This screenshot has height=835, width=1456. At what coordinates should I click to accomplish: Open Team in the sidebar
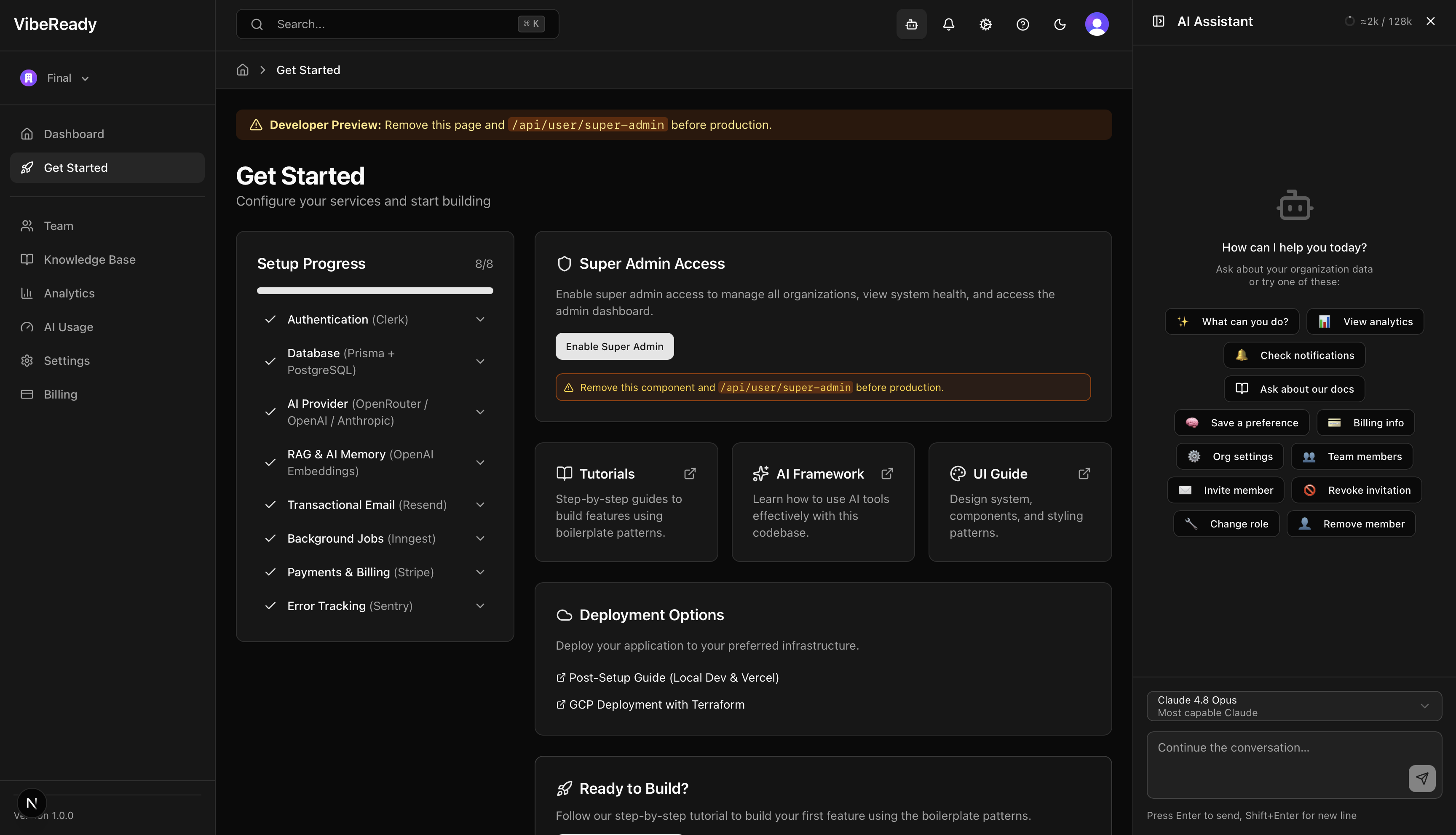click(107, 226)
